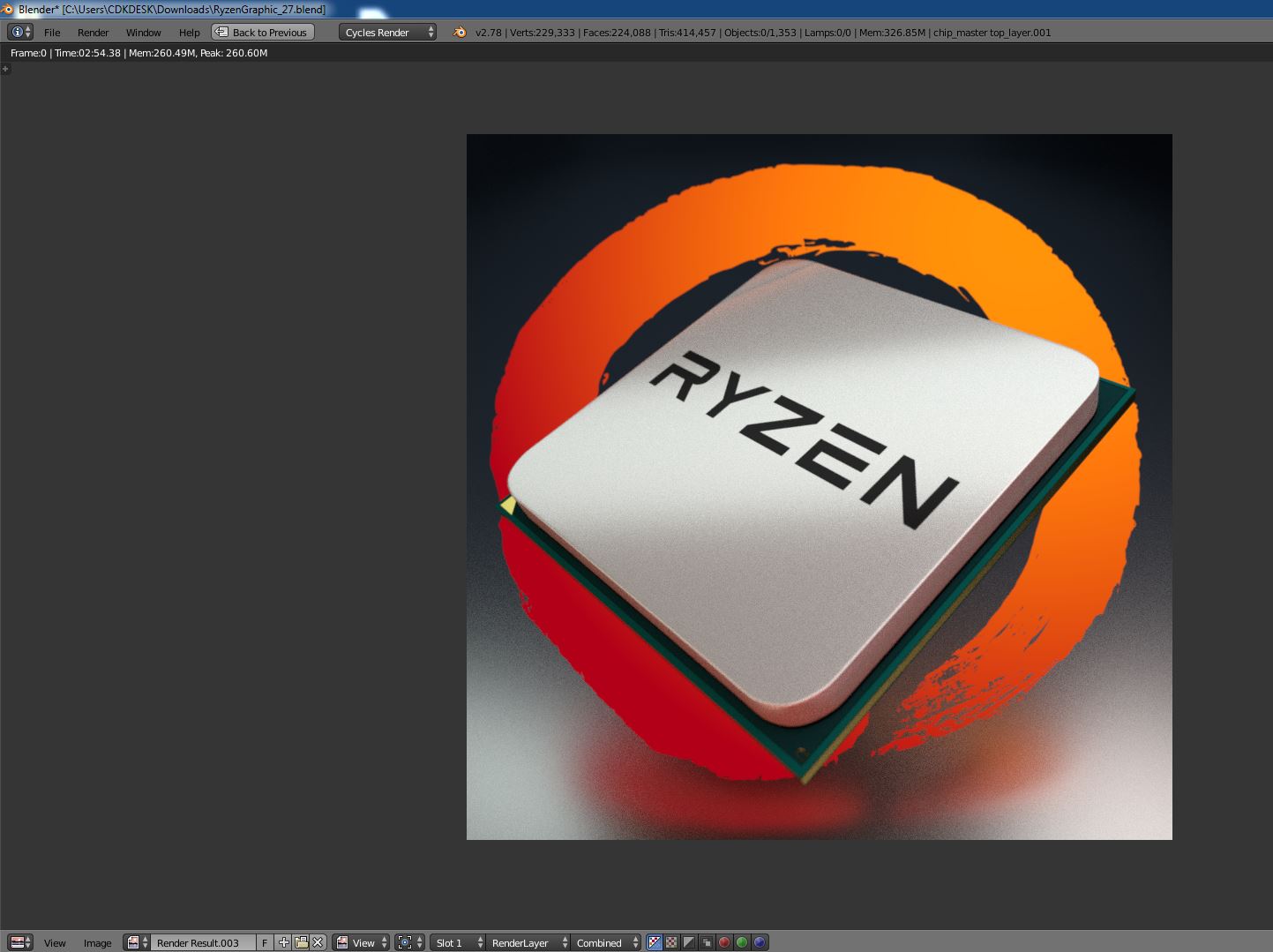Open the Info editor type selector
The height and width of the screenshot is (952, 1273).
pos(20,32)
